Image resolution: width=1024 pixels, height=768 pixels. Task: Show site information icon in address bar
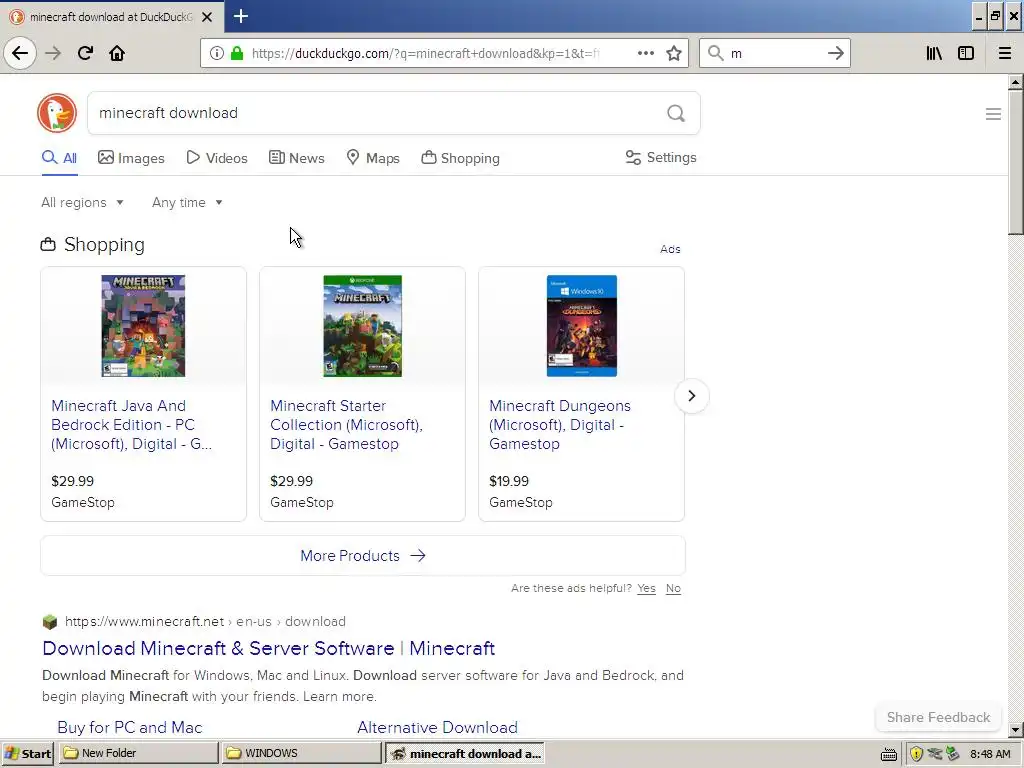[x=216, y=53]
